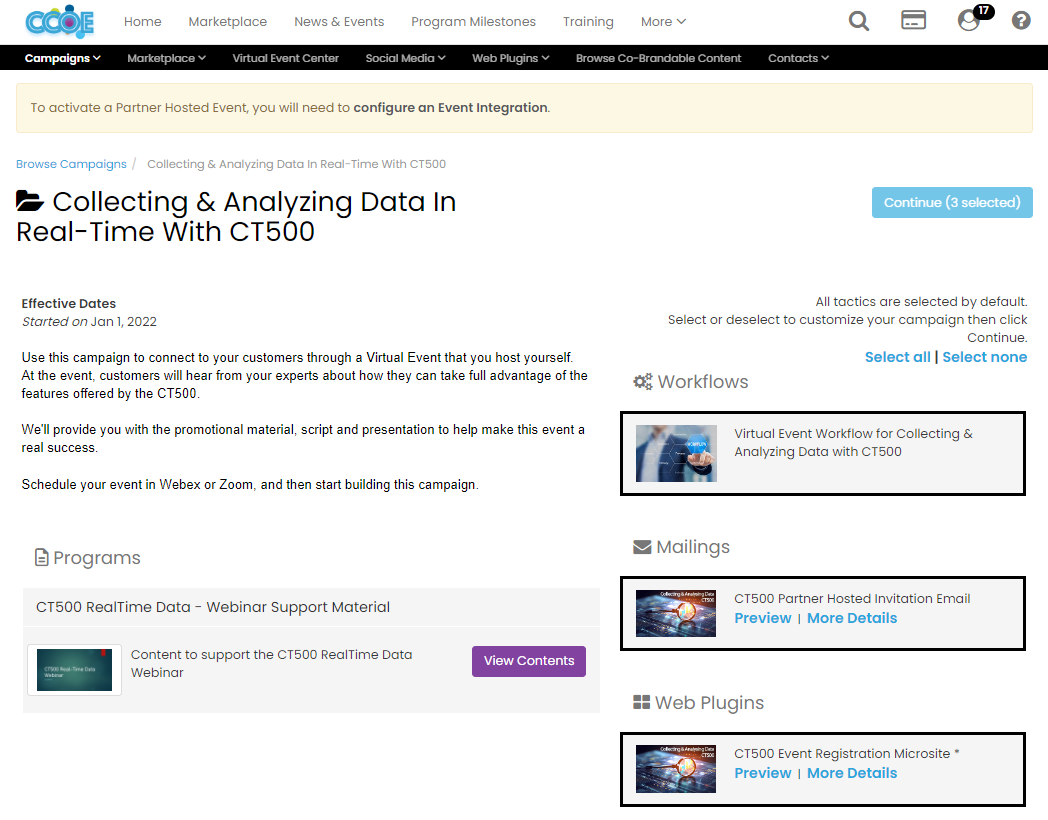
Task: Expand the Contacts dropdown
Action: (798, 58)
